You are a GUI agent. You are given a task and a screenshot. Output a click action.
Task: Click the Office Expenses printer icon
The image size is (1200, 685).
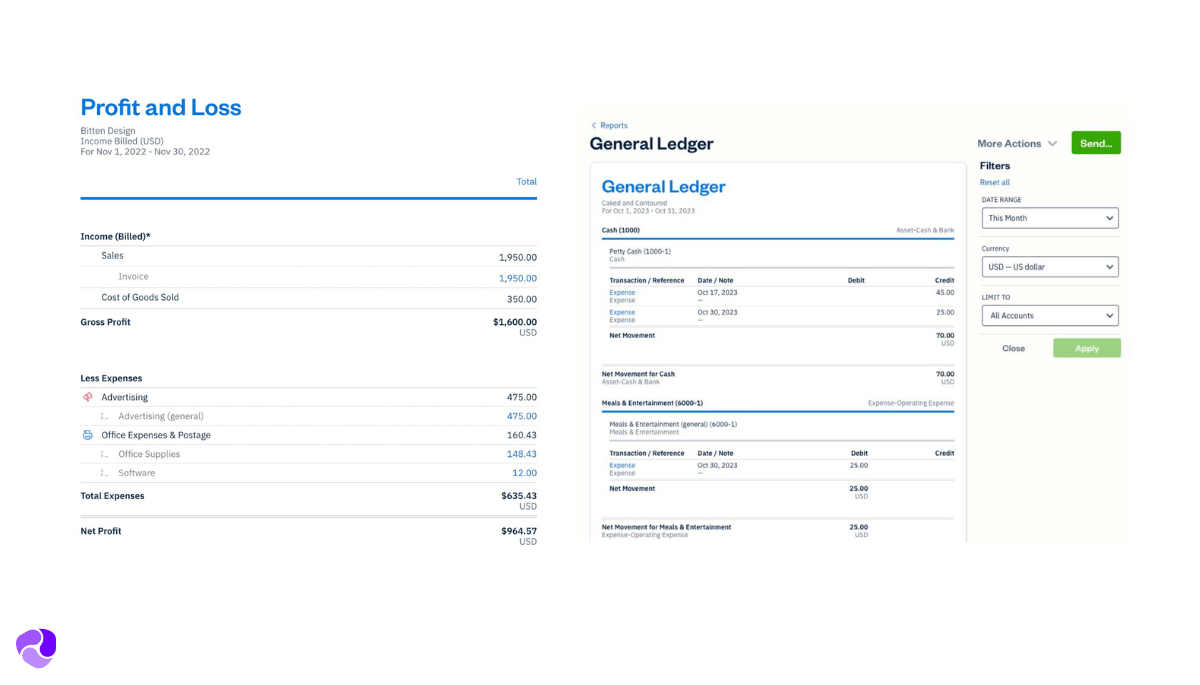pos(87,435)
